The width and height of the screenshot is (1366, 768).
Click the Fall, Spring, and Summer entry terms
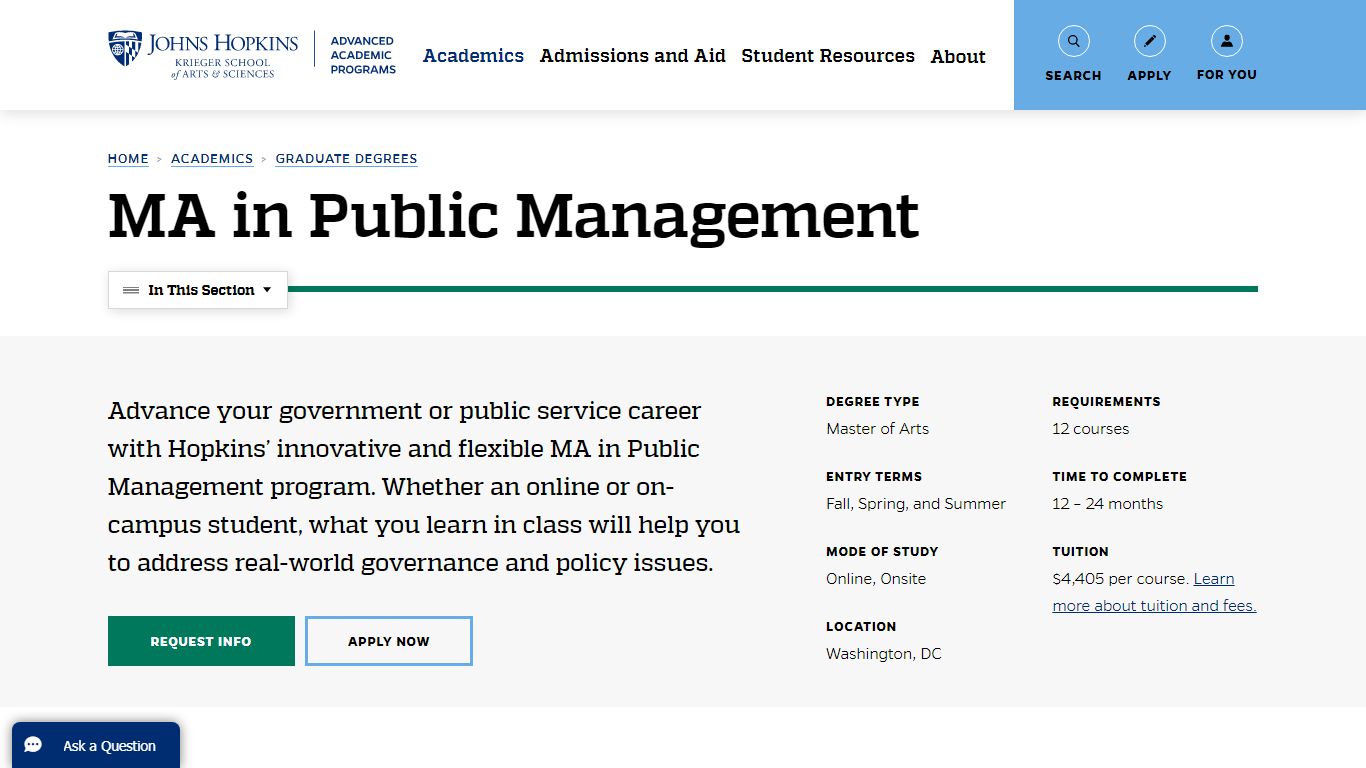click(916, 504)
